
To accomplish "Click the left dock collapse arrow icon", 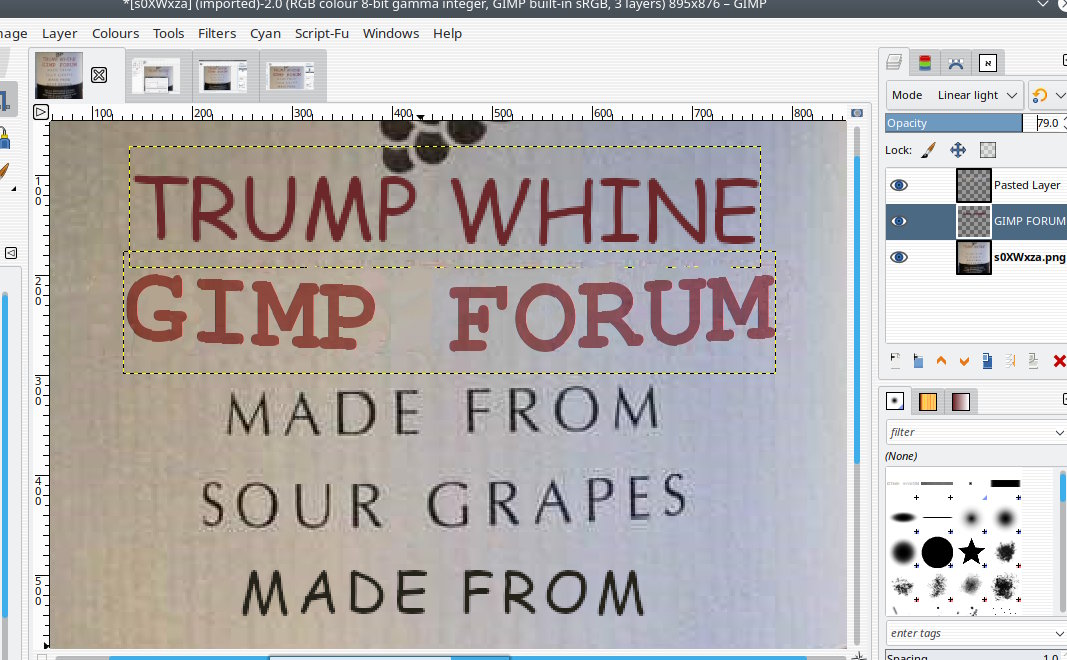I will tap(11, 253).
